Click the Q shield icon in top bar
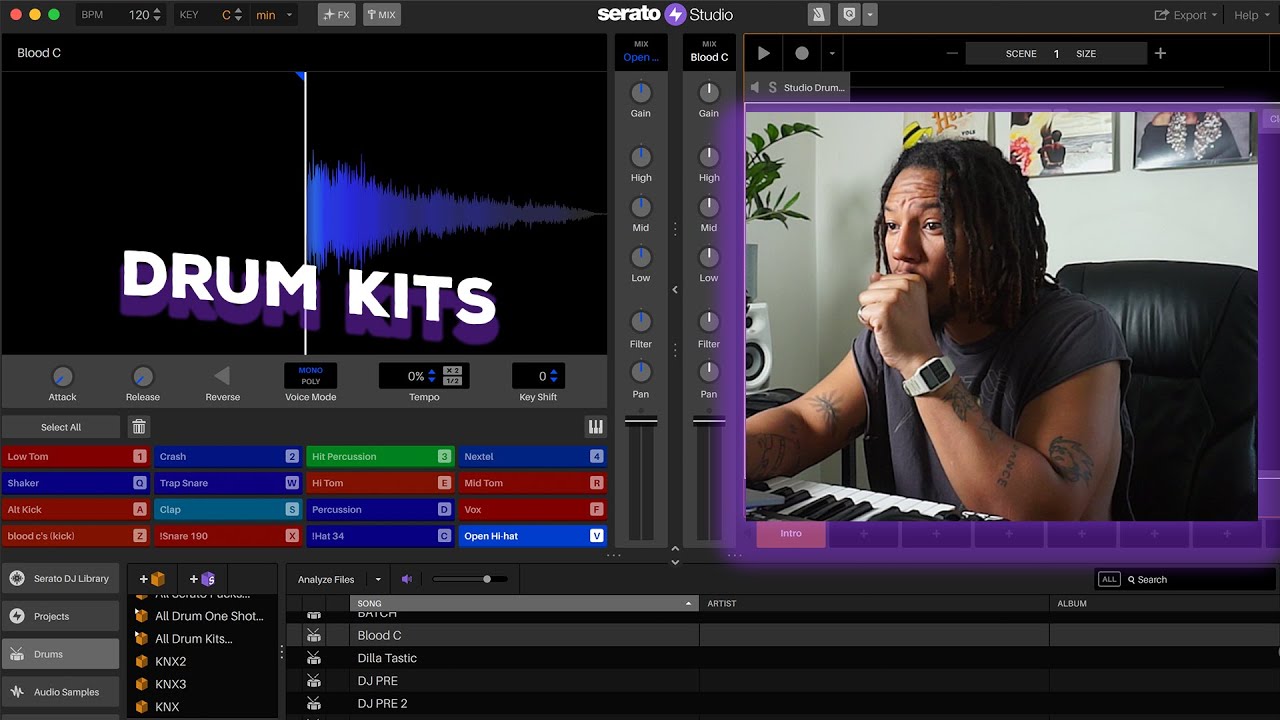The image size is (1280, 720). pyautogui.click(x=849, y=15)
